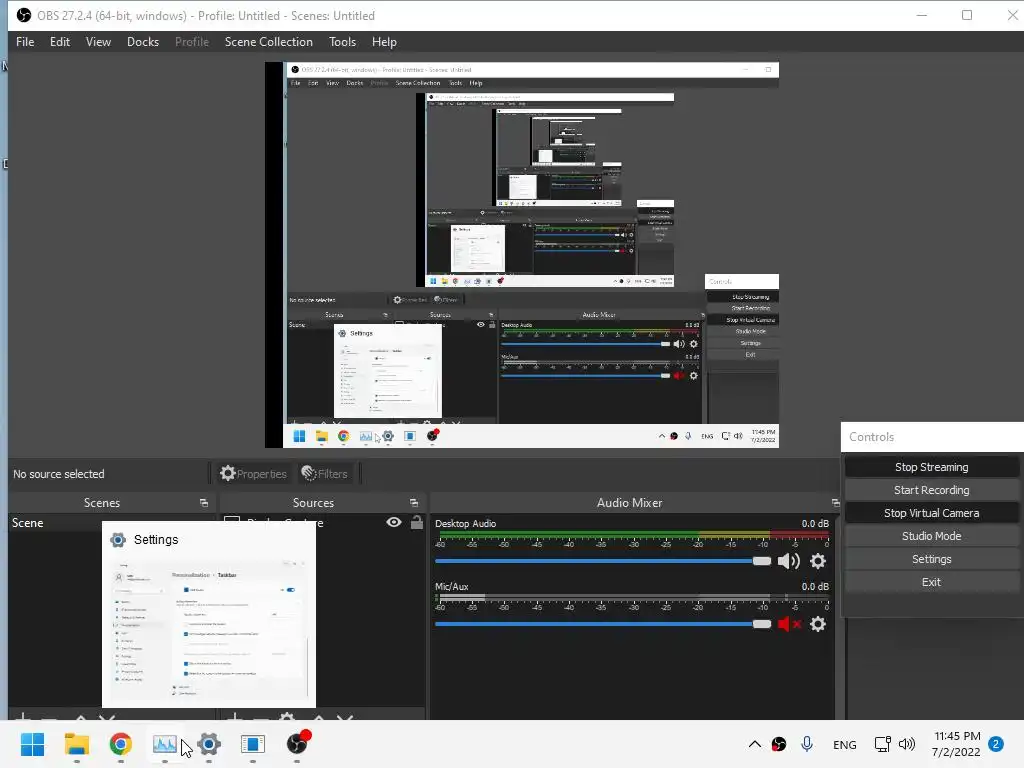
Task: Click the OBS Studio taskbar icon
Action: 297,744
